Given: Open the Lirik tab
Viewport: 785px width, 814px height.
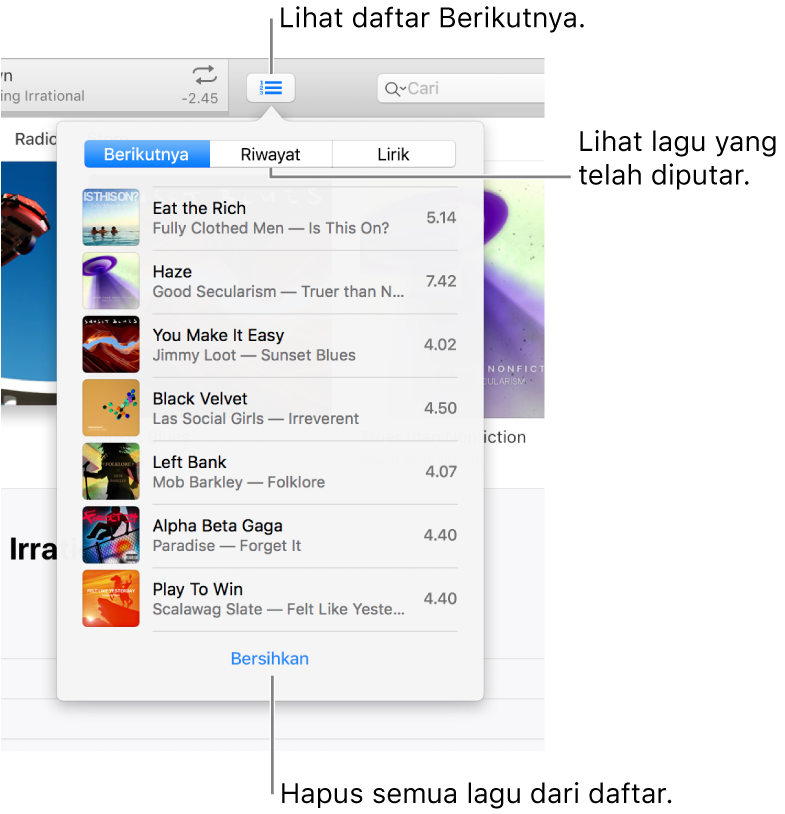Looking at the screenshot, I should (x=394, y=154).
